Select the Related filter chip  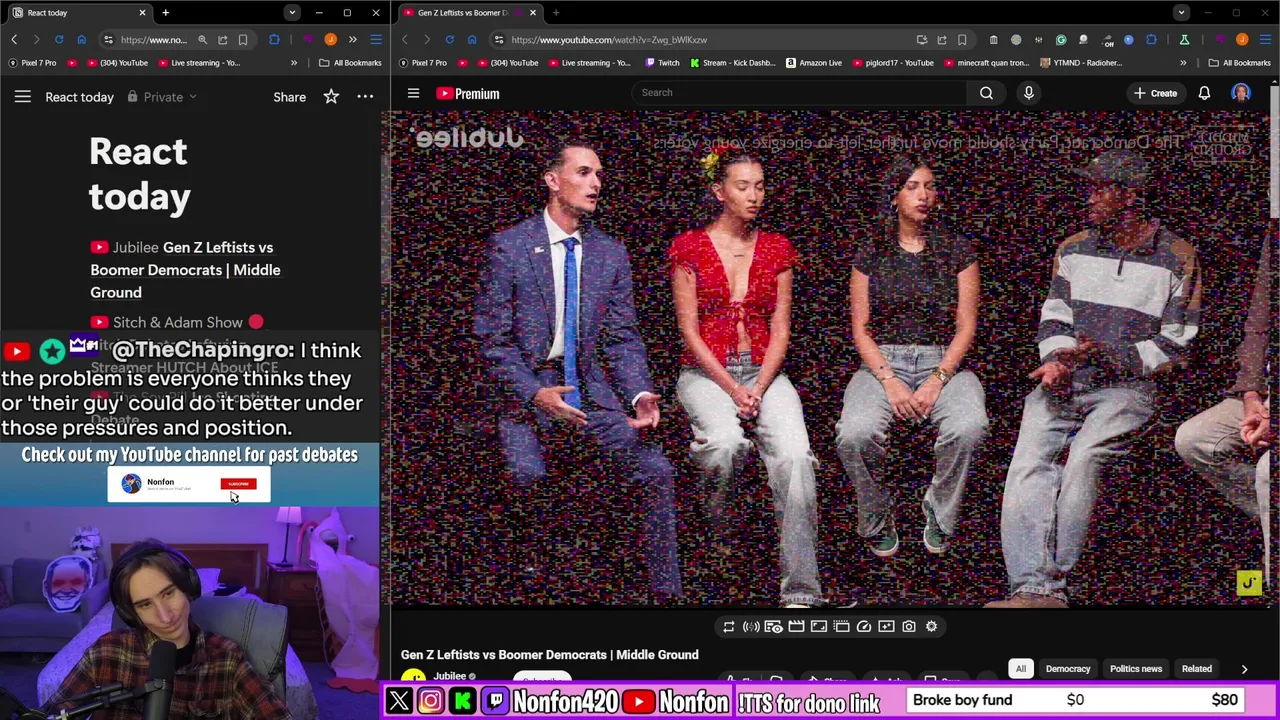click(x=1196, y=669)
